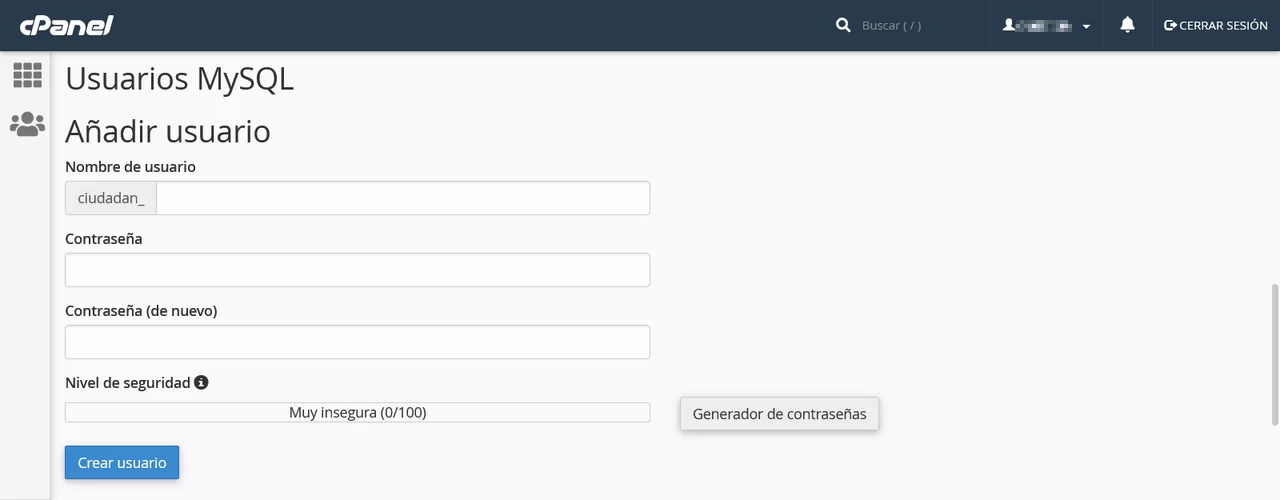
Task: Click the search magnifier icon
Action: (x=843, y=25)
